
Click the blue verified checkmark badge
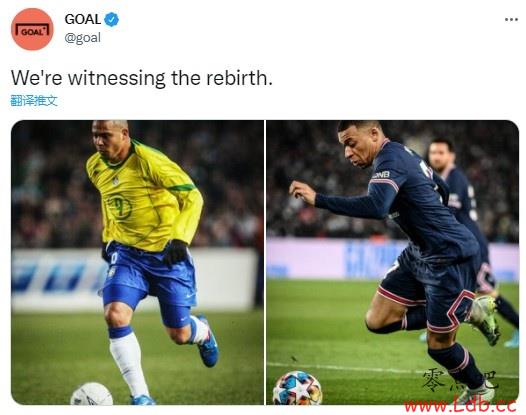click(111, 20)
